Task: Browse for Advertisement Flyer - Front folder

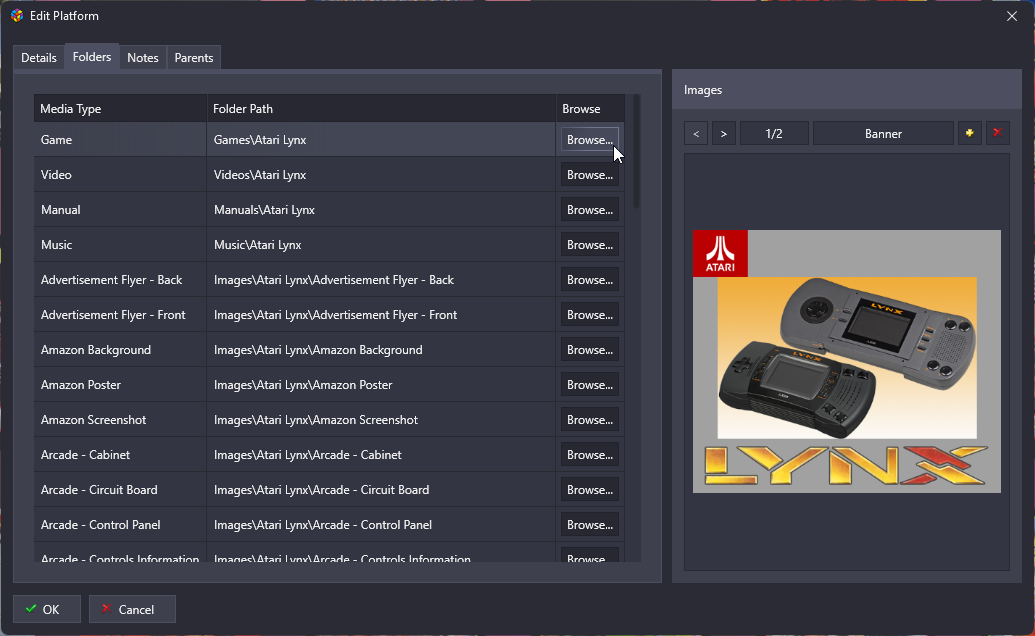Action: click(589, 315)
